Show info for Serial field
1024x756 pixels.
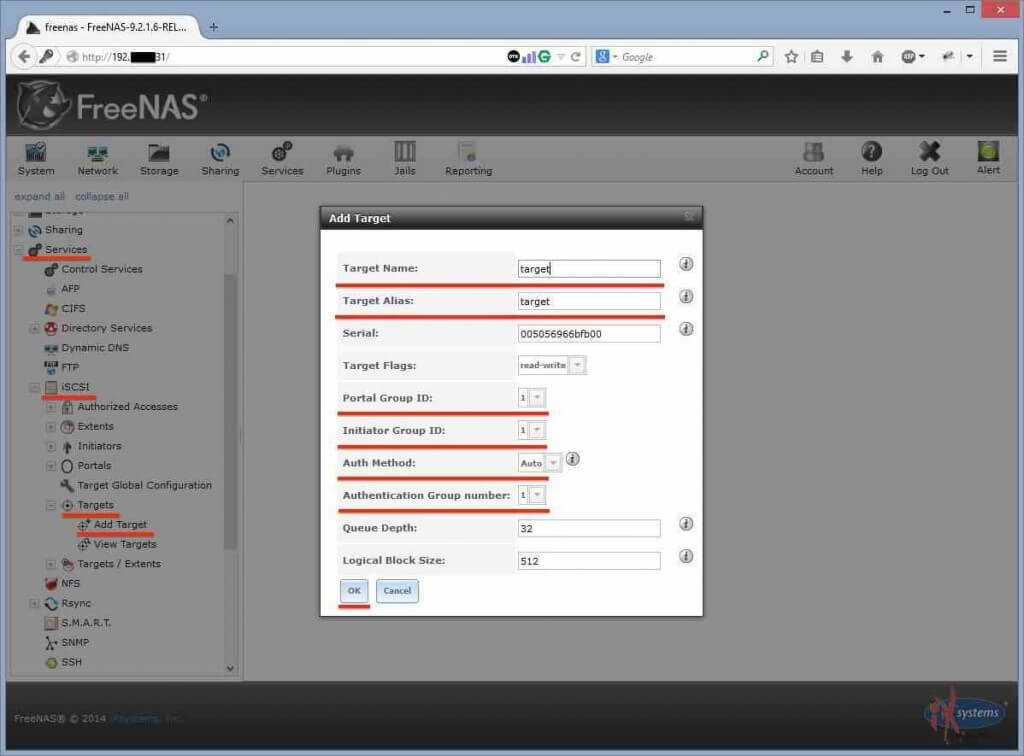click(686, 329)
